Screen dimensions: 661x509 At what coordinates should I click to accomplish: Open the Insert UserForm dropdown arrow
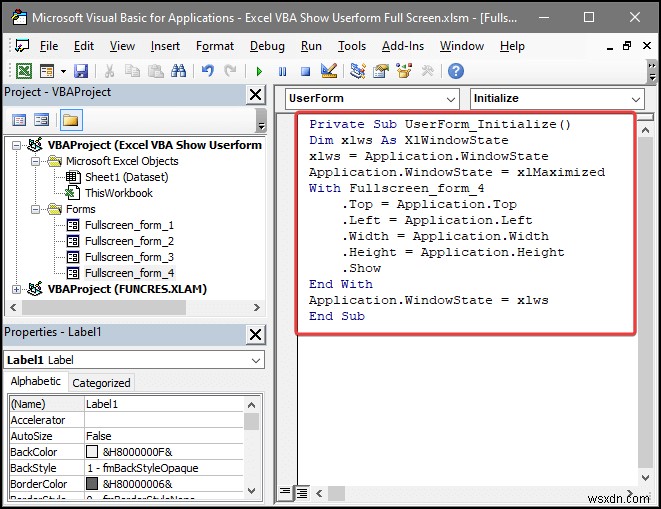(x=63, y=71)
